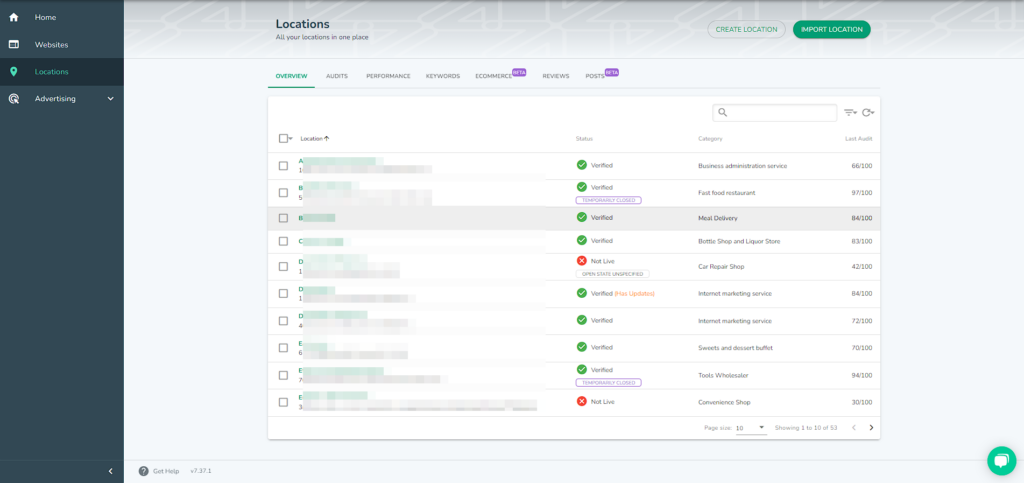Click the green check for Business administration service

click(581, 165)
